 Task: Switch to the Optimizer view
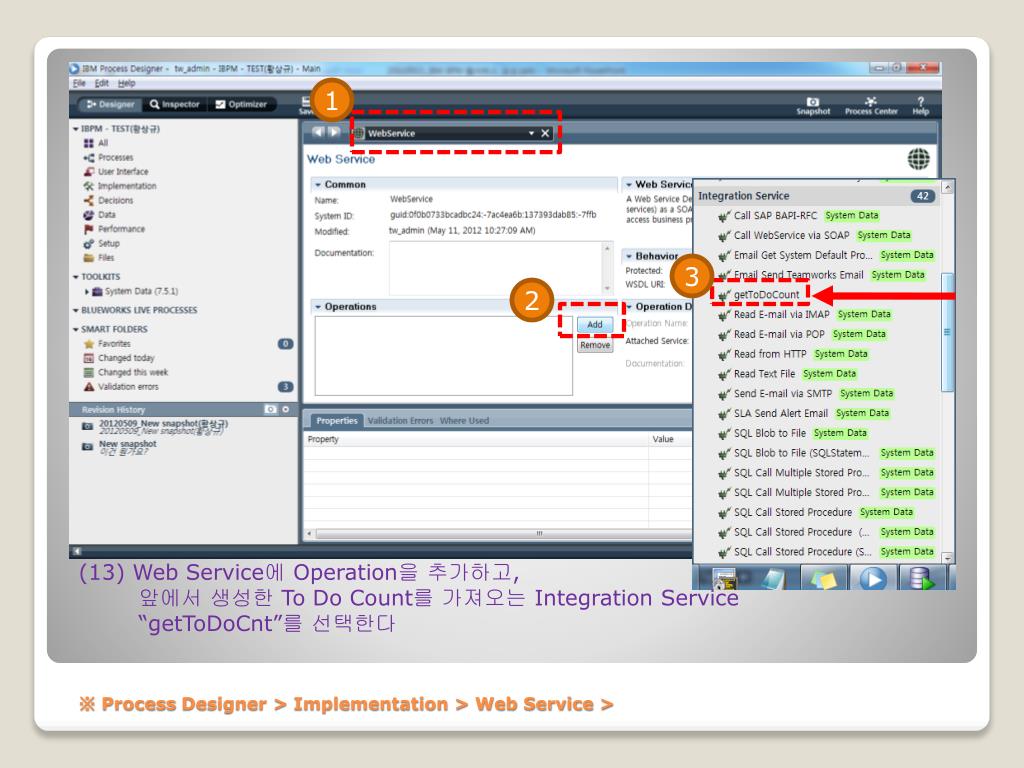point(242,104)
